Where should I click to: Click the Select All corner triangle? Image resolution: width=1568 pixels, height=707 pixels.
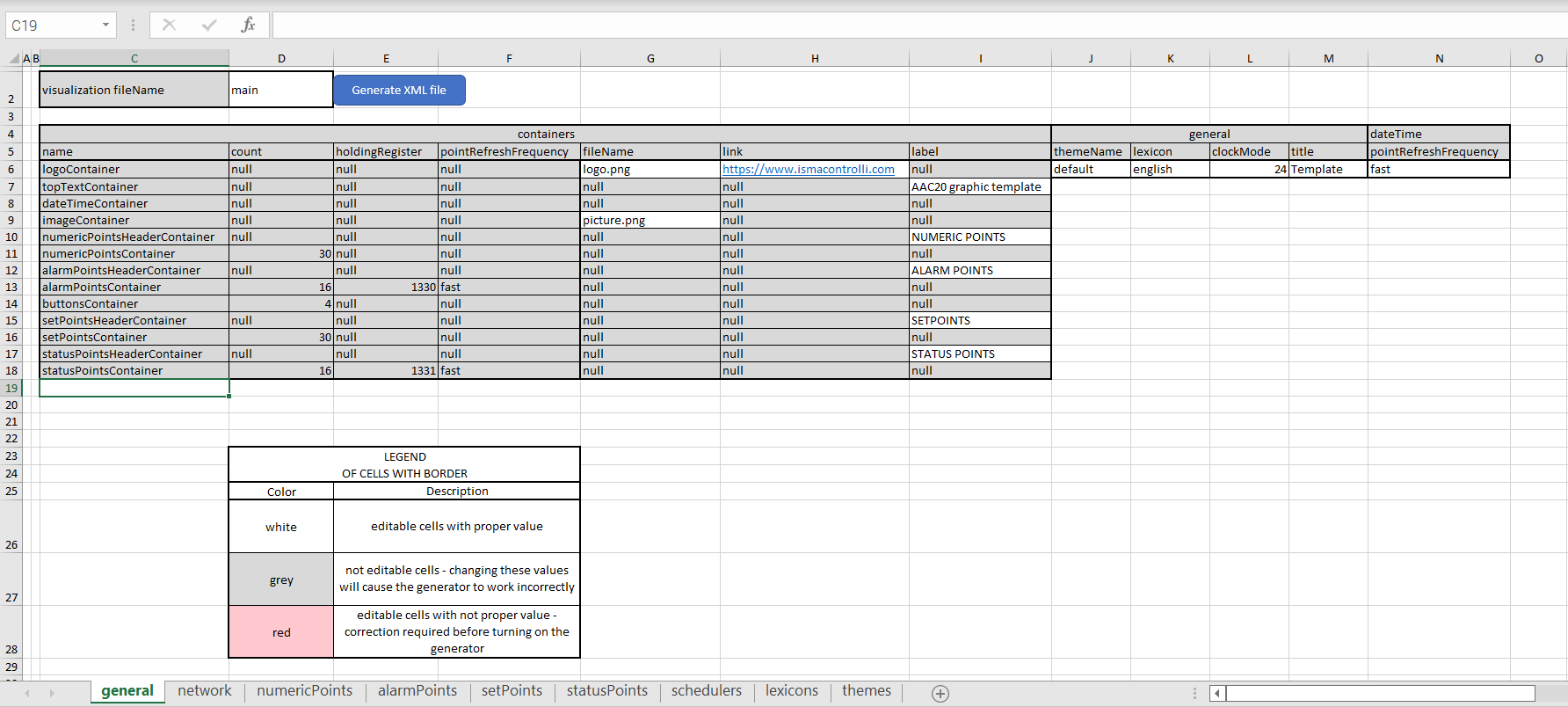pyautogui.click(x=14, y=59)
